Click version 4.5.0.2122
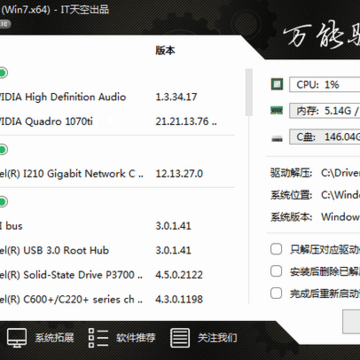This screenshot has width=360, height=360. pos(179,275)
